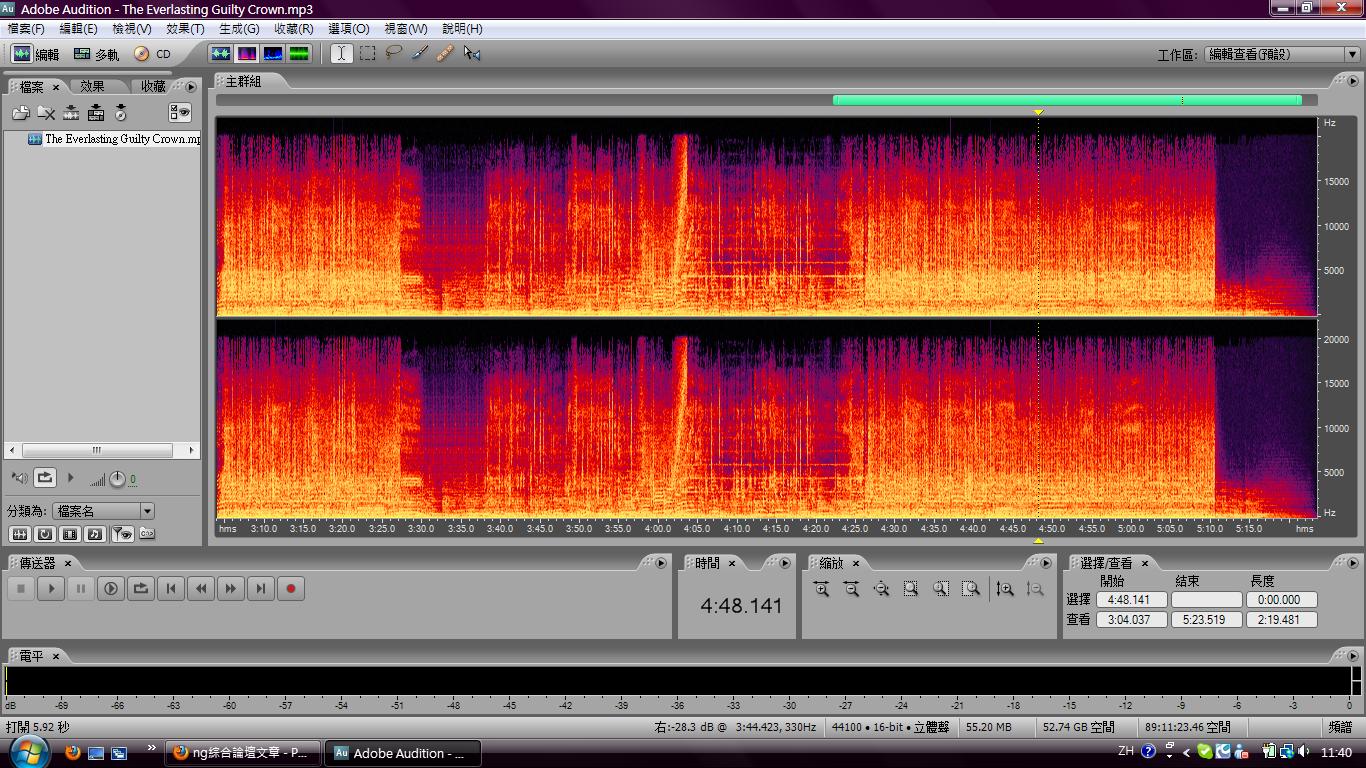
Task: Open the 分類為 sort dropdown
Action: 103,511
